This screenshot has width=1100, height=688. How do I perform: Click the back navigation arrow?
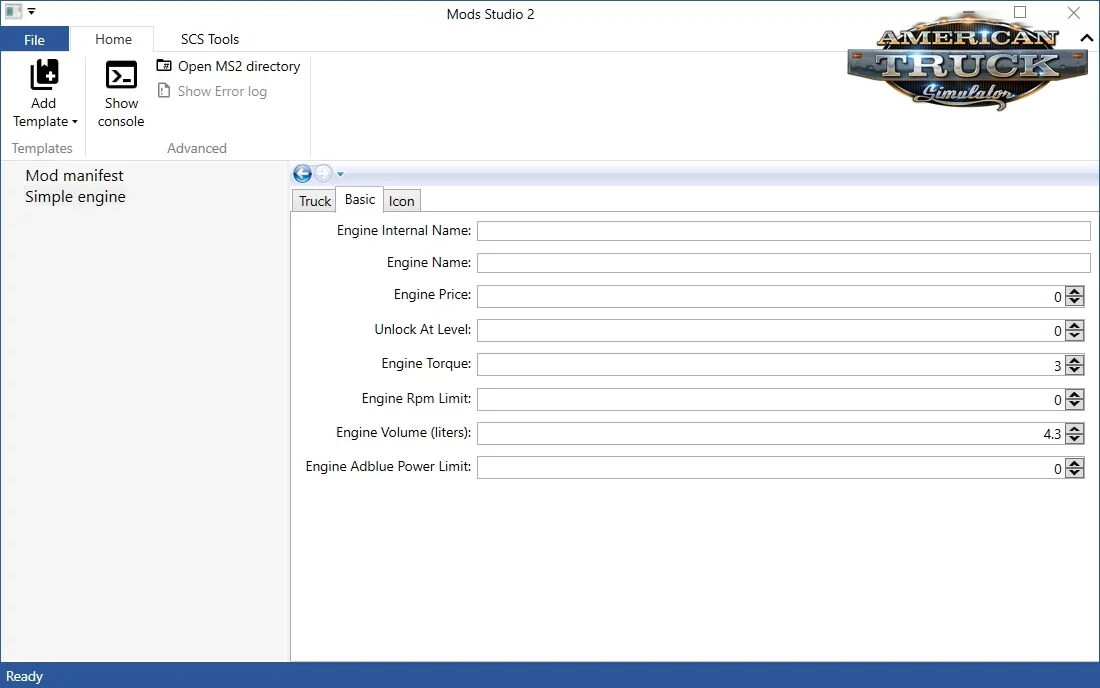coord(301,173)
